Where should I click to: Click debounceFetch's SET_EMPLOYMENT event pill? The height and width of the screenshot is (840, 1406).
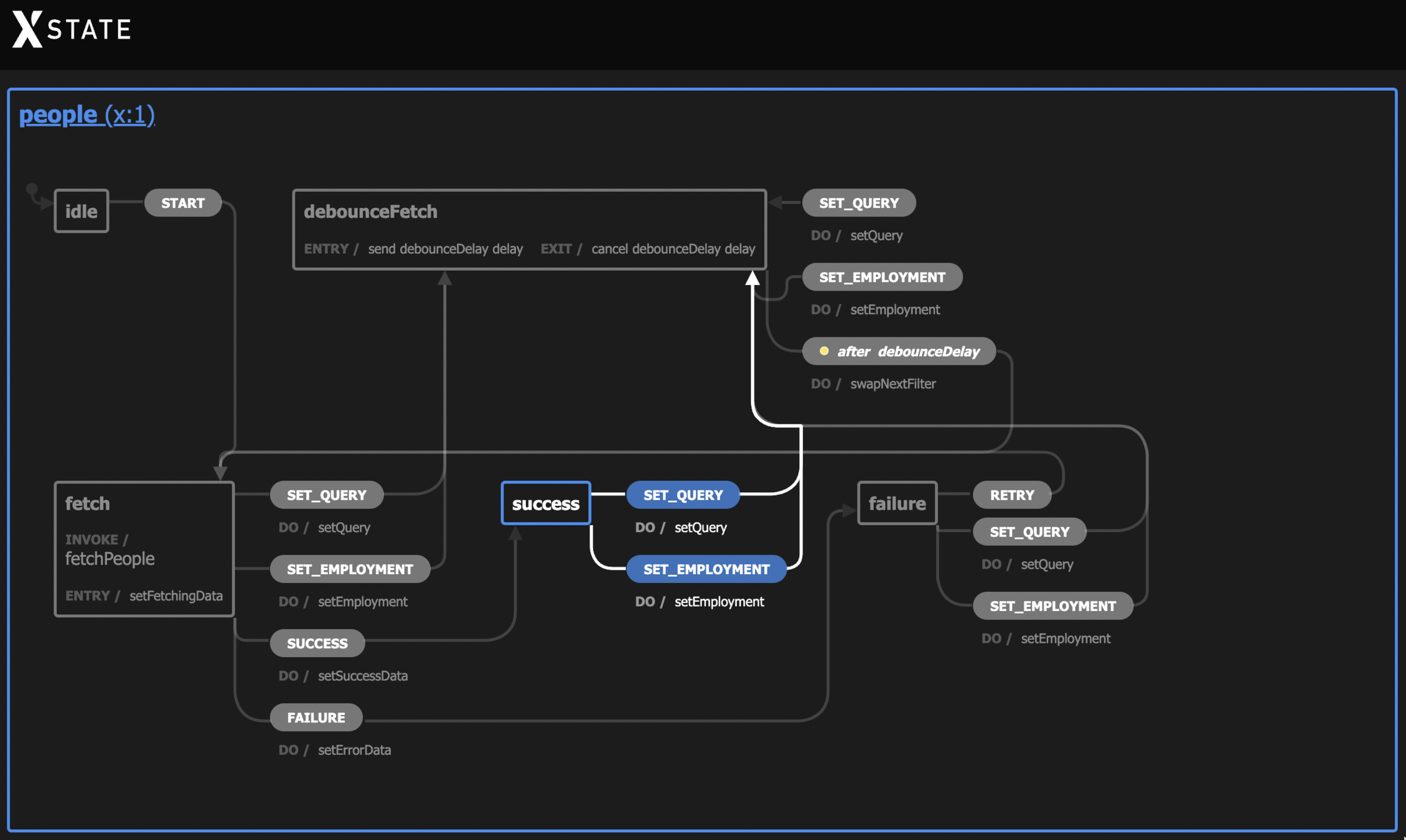(x=881, y=277)
